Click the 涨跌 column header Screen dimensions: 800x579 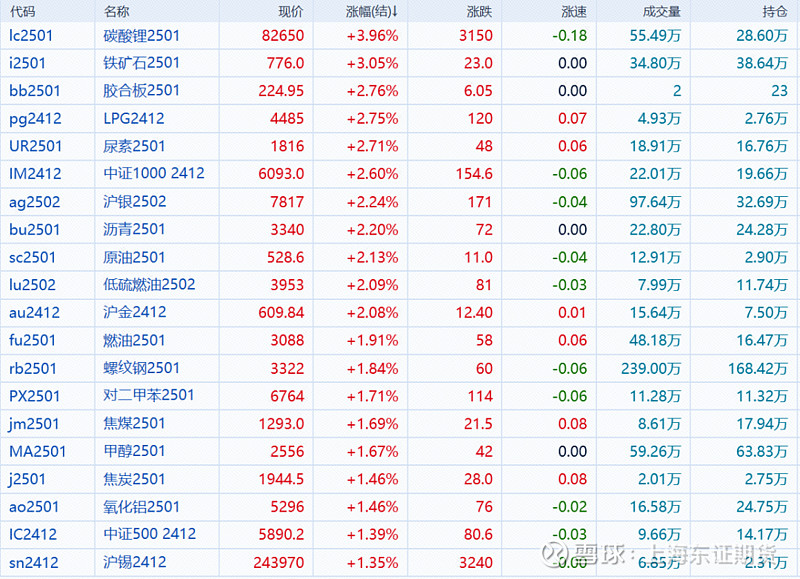(479, 11)
